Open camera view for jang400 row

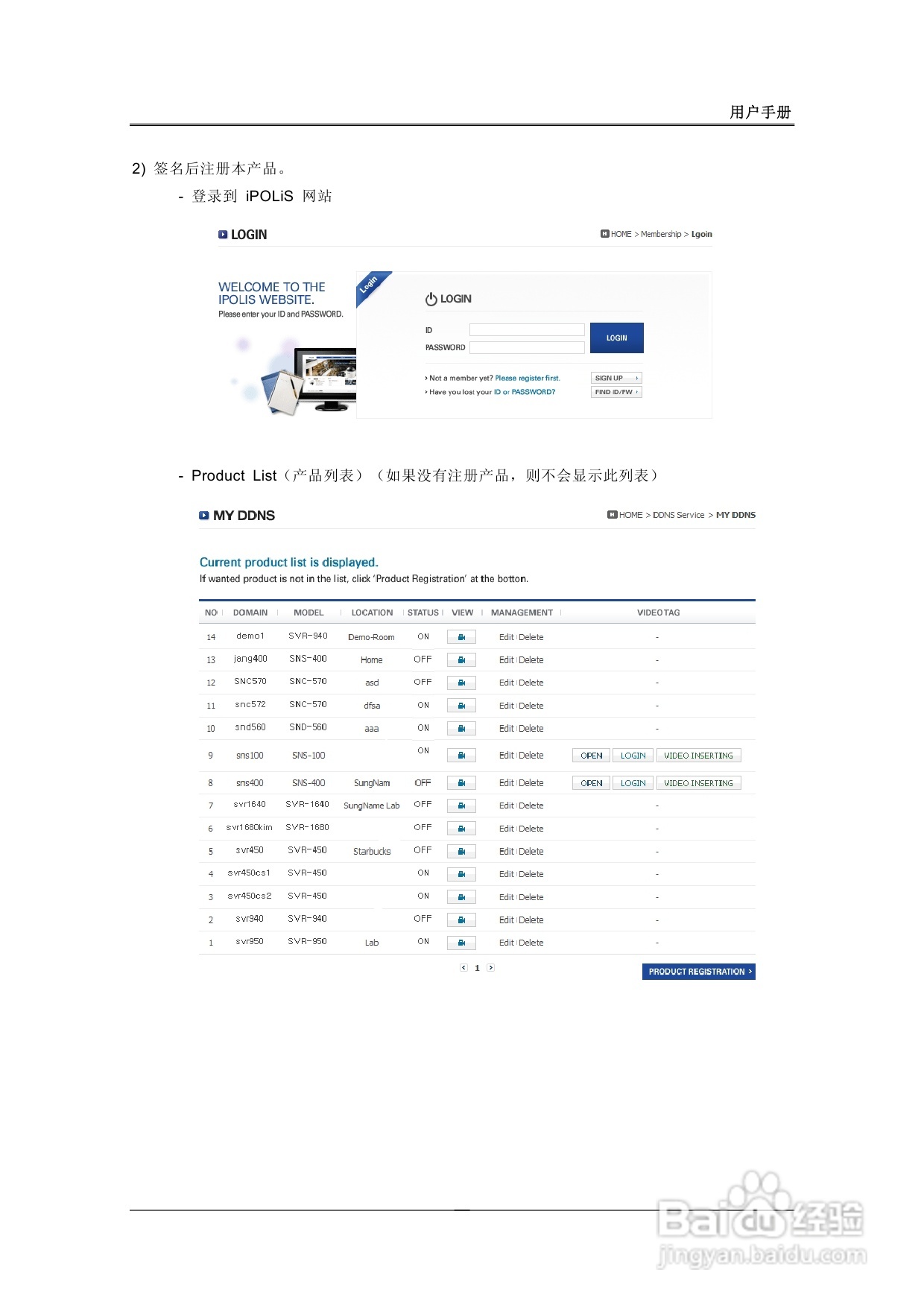tap(461, 660)
